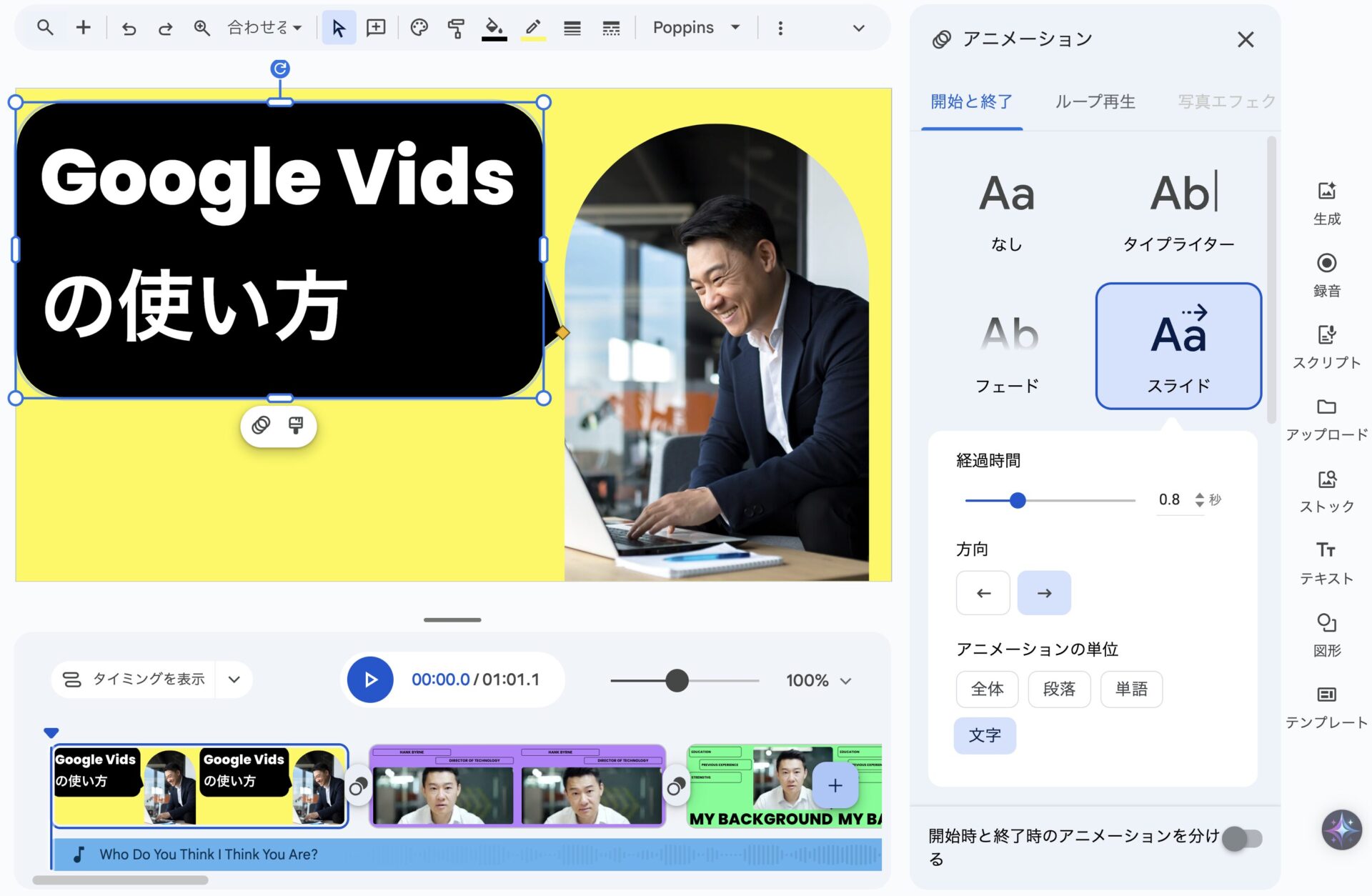Open the timeline 100% zoom dropdown
This screenshot has height=896, width=1372.
coord(819,680)
